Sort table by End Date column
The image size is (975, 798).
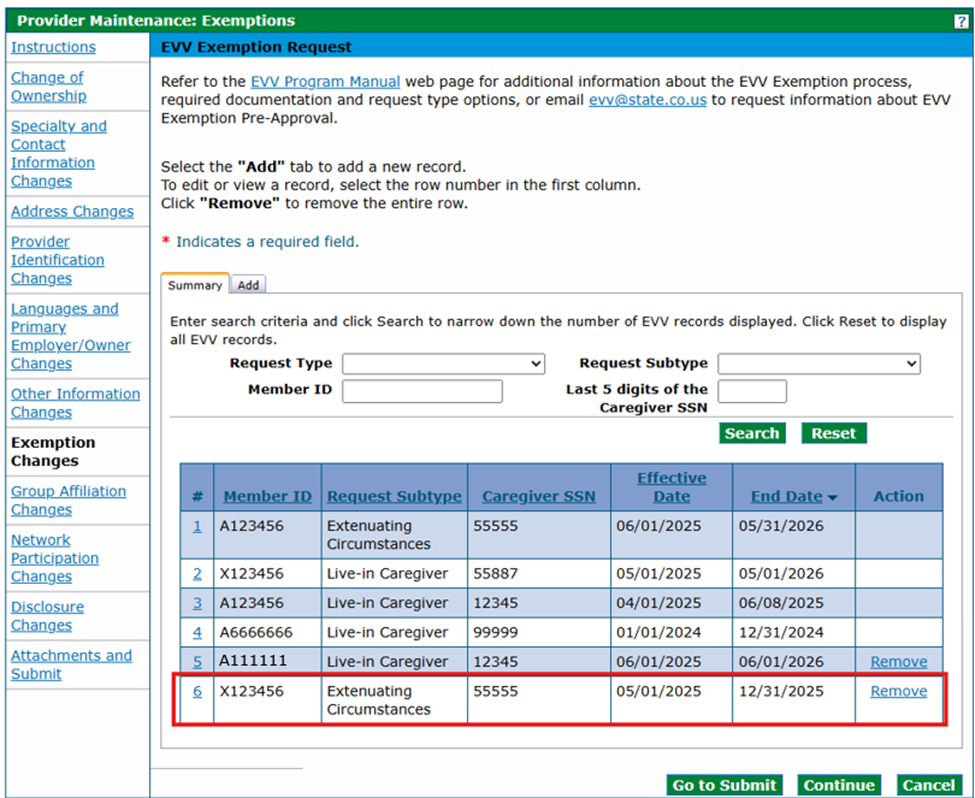[787, 496]
